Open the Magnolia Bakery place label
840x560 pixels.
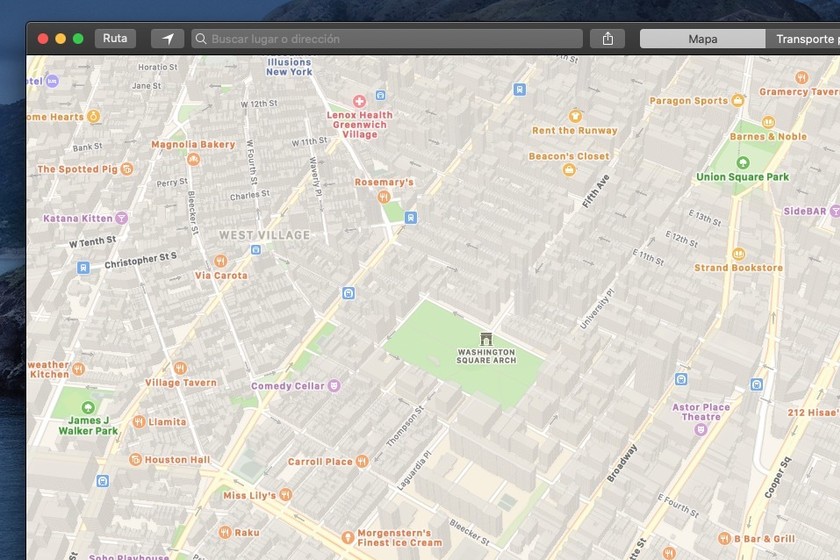(x=193, y=144)
